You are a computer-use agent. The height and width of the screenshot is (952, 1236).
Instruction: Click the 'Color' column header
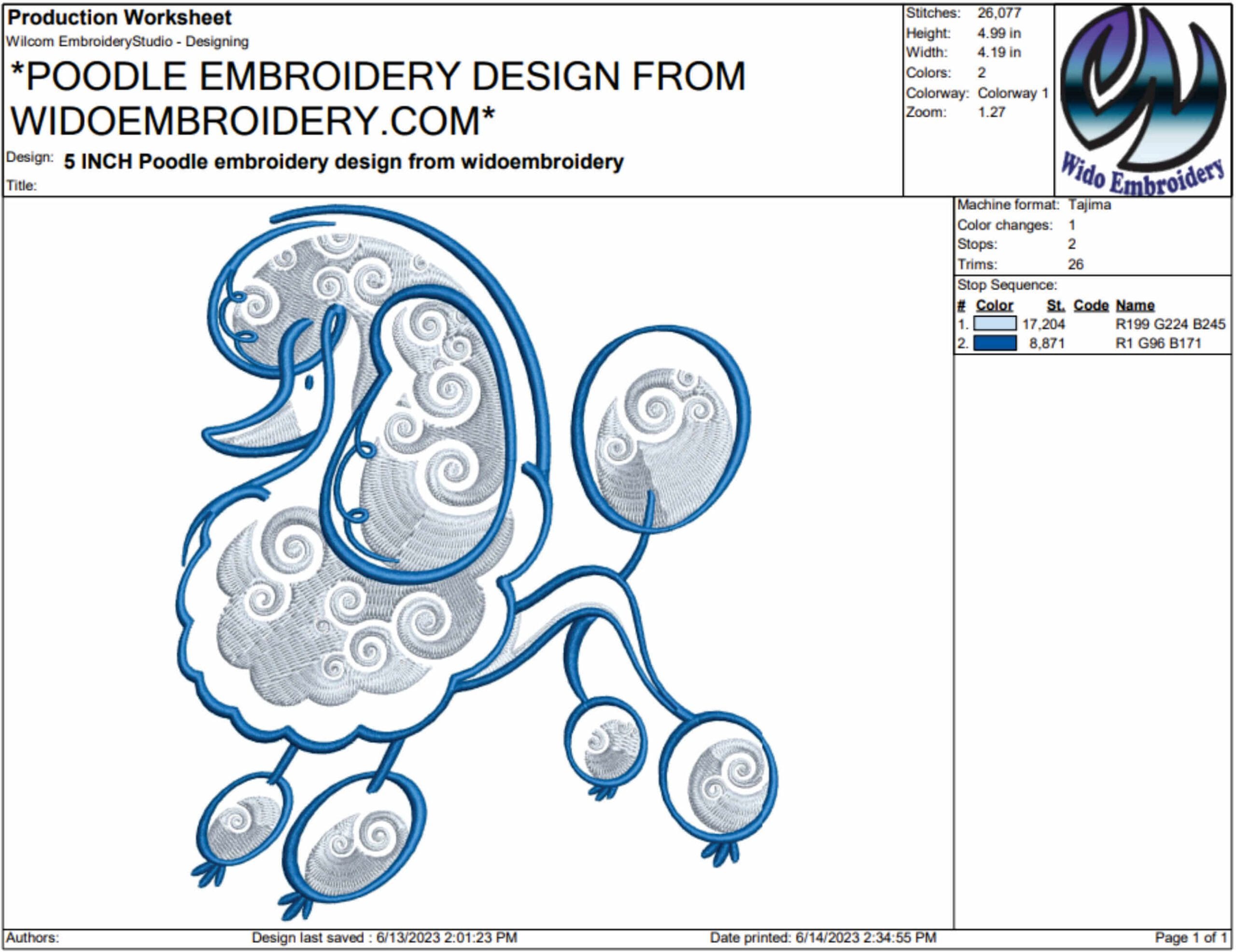click(994, 306)
